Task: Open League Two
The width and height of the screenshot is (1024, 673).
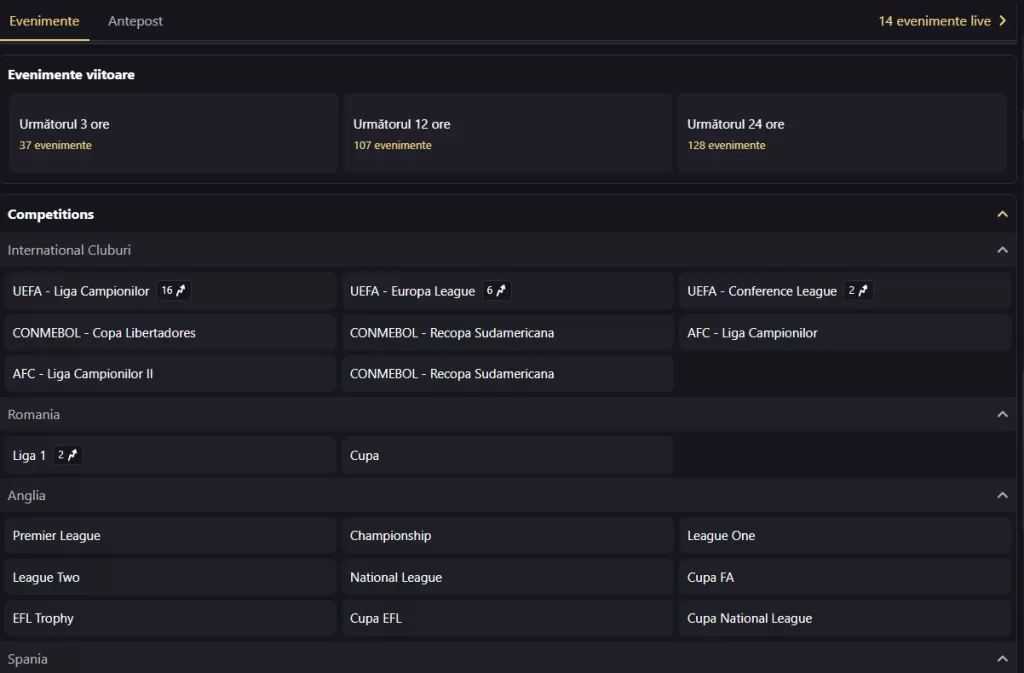Action: point(170,578)
